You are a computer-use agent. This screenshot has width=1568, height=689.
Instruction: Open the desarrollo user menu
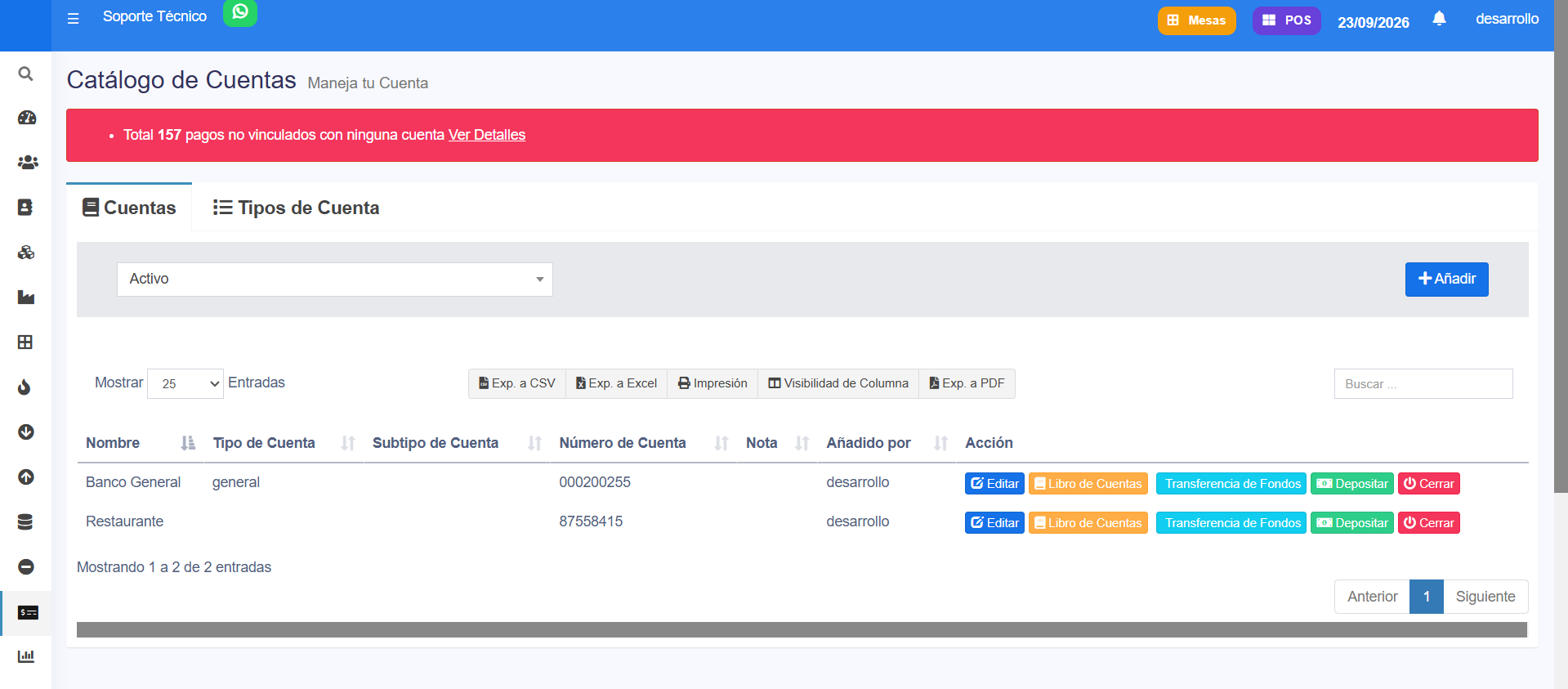[x=1507, y=19]
